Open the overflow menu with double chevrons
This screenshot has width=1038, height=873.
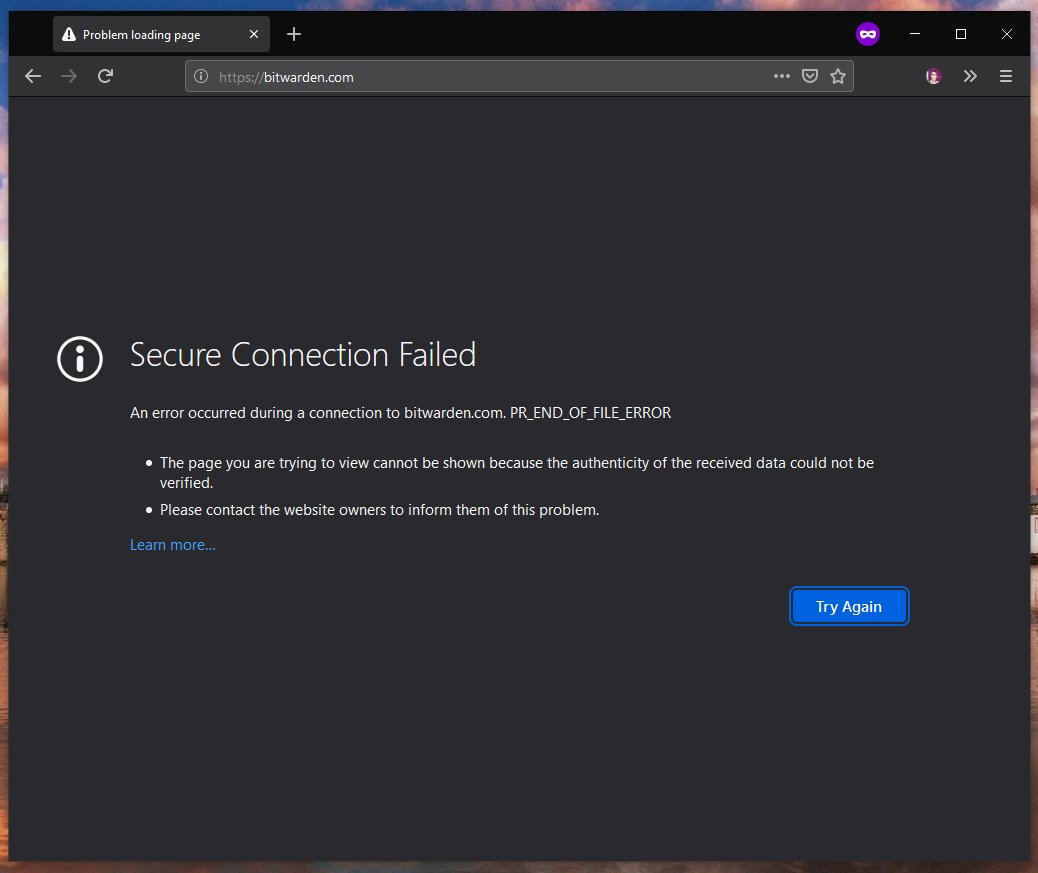(969, 76)
